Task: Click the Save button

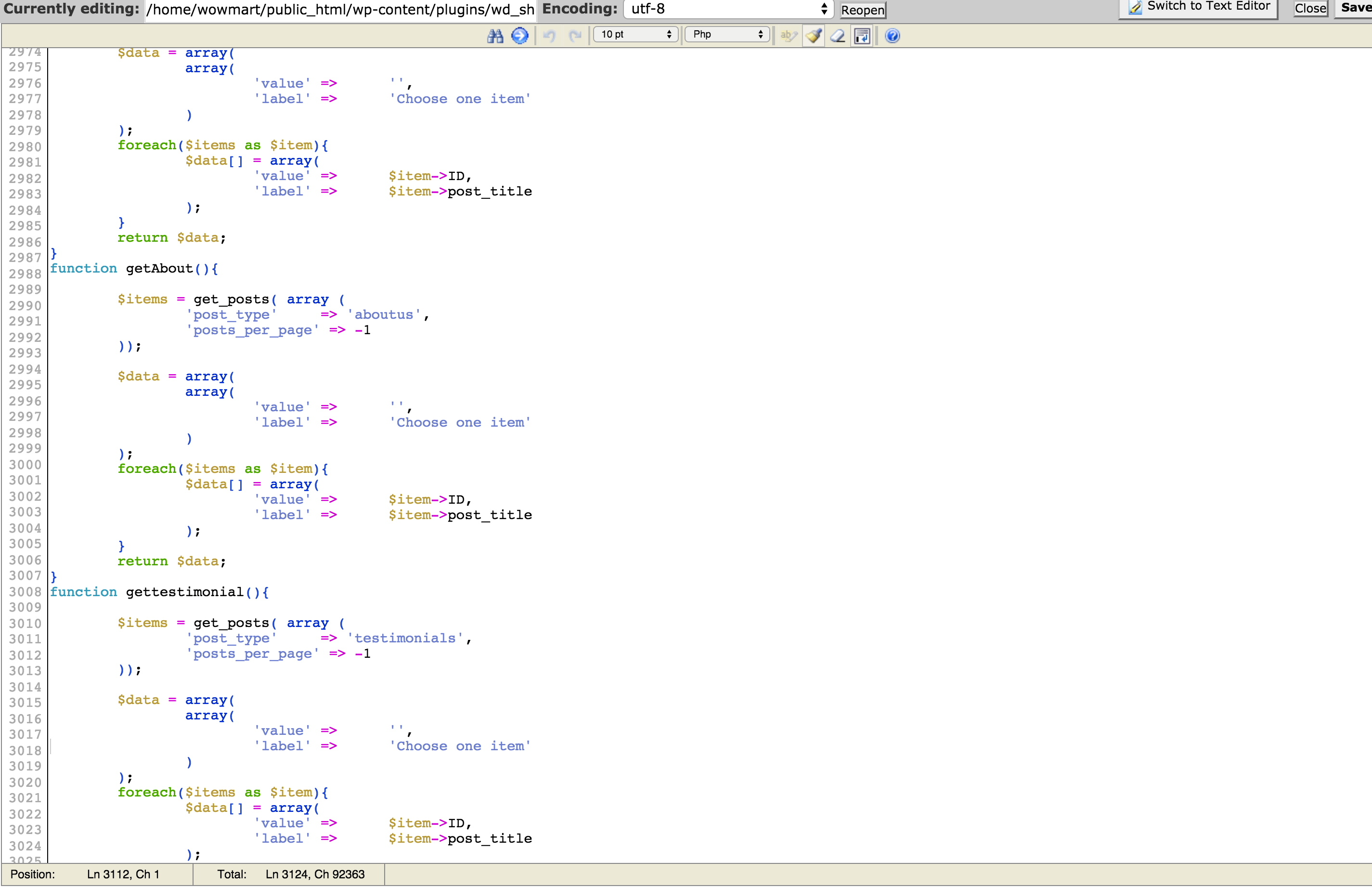Action: pyautogui.click(x=1355, y=8)
